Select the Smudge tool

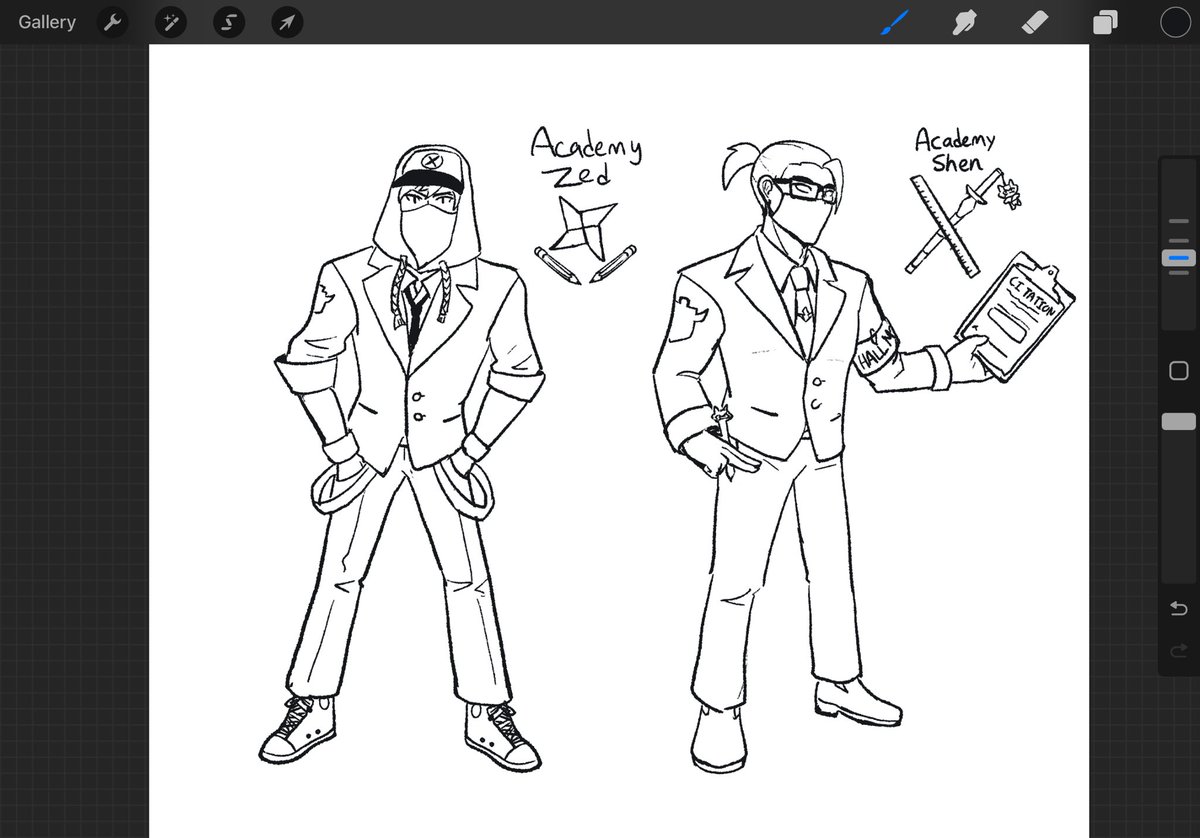[x=964, y=22]
